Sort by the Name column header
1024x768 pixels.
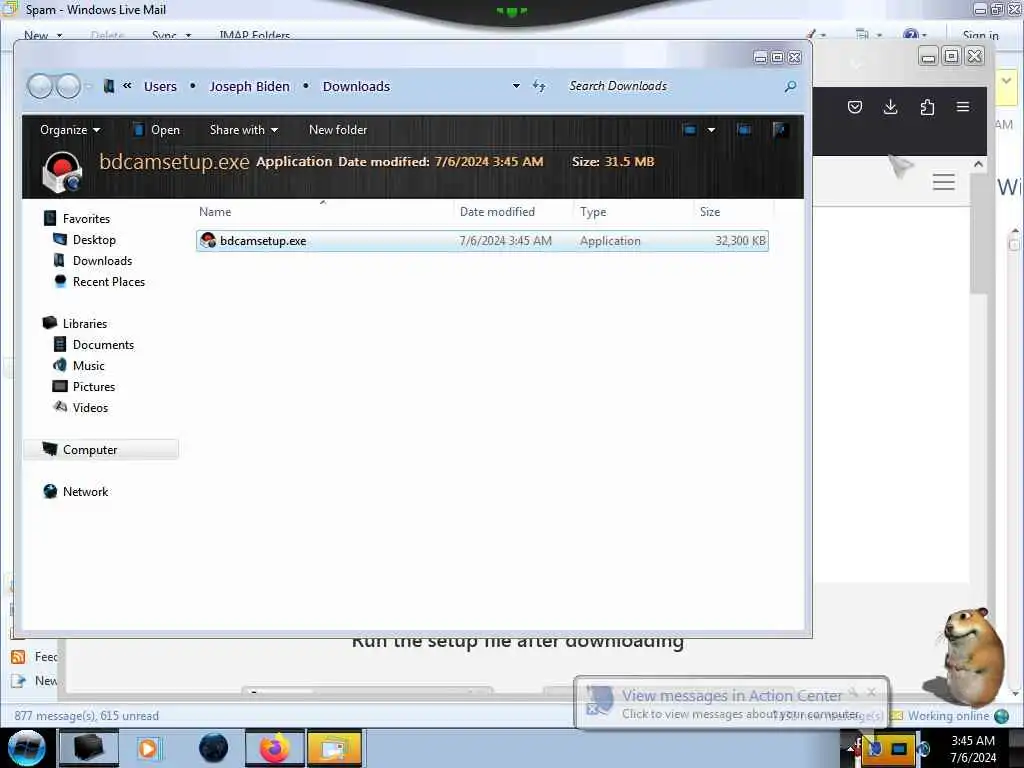(x=324, y=212)
